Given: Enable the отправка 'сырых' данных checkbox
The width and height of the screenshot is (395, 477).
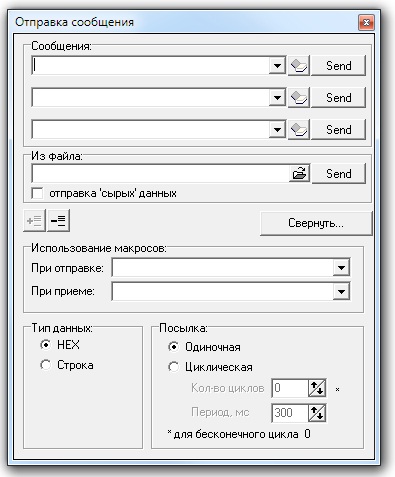Looking at the screenshot, I should pos(37,193).
